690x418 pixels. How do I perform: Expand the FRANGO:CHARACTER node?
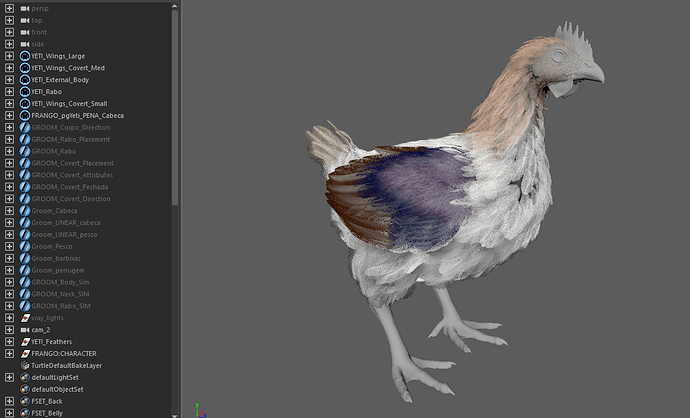9,354
